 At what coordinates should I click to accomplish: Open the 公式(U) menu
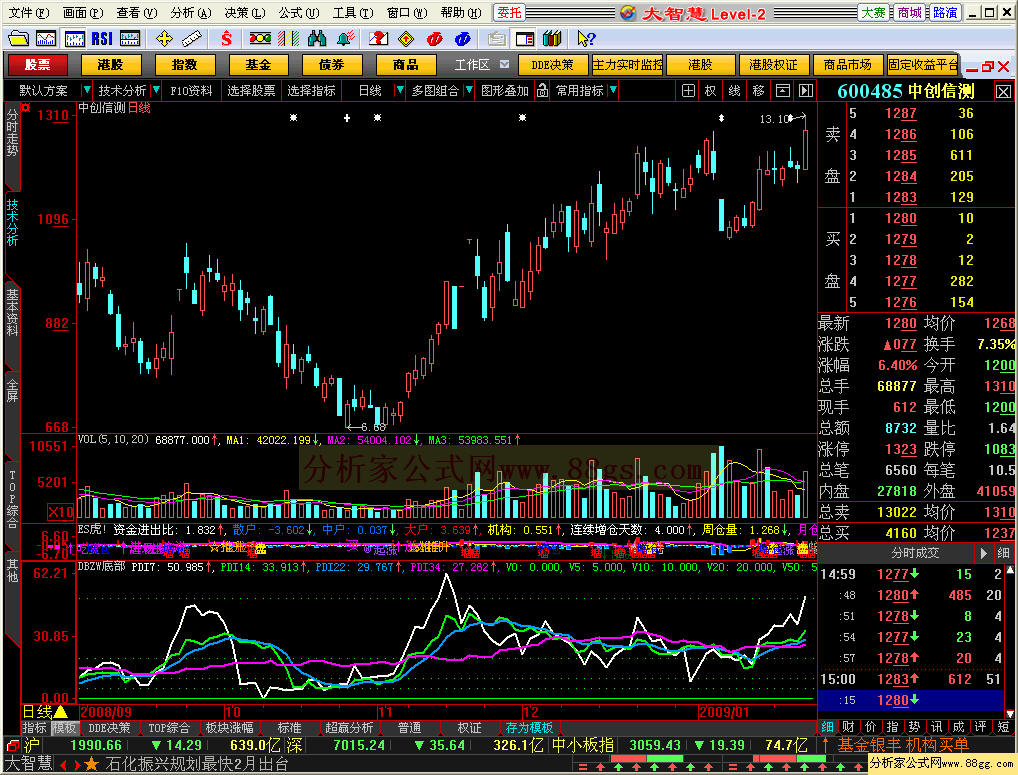click(x=299, y=13)
